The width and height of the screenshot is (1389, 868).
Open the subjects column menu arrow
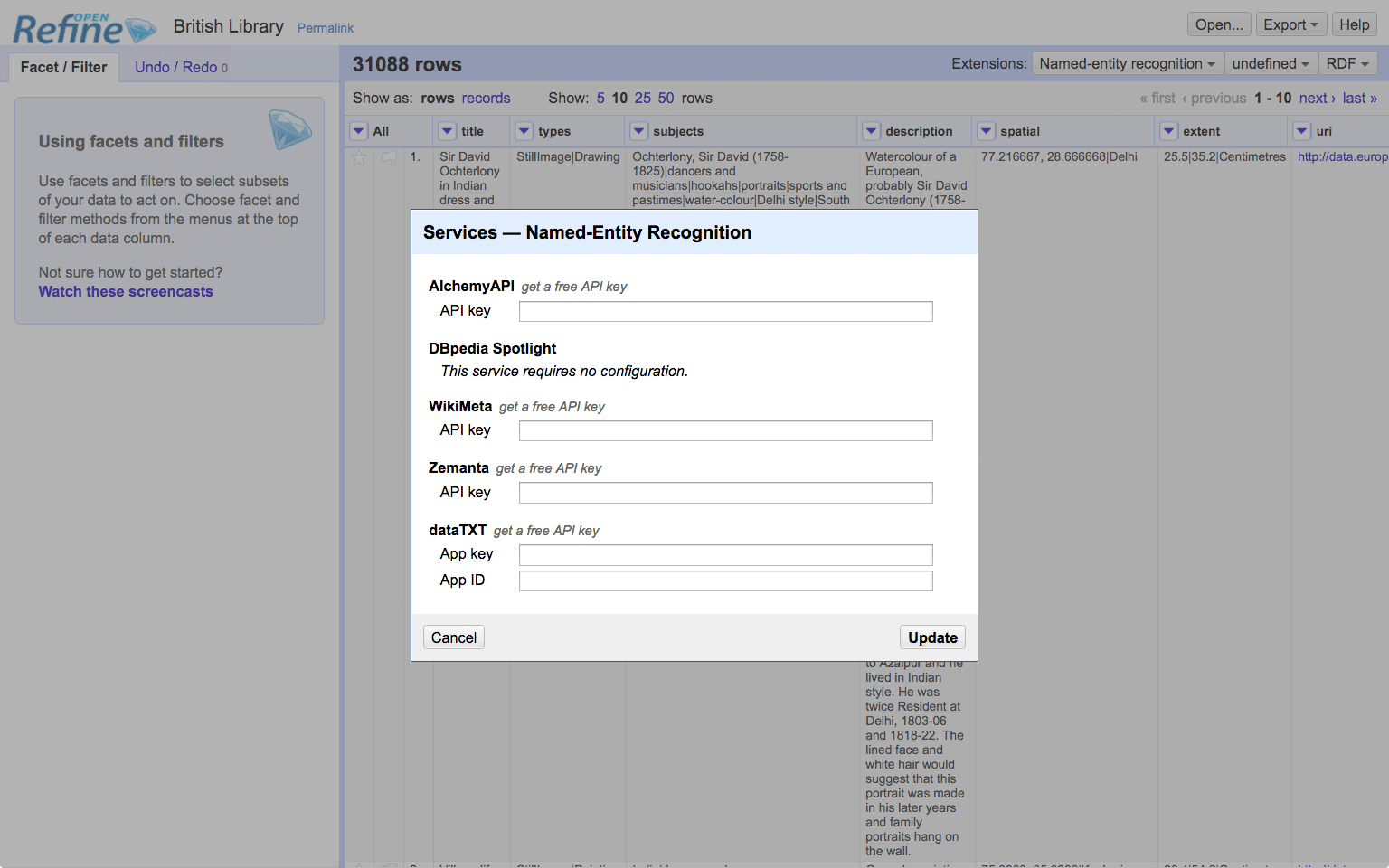tap(639, 131)
